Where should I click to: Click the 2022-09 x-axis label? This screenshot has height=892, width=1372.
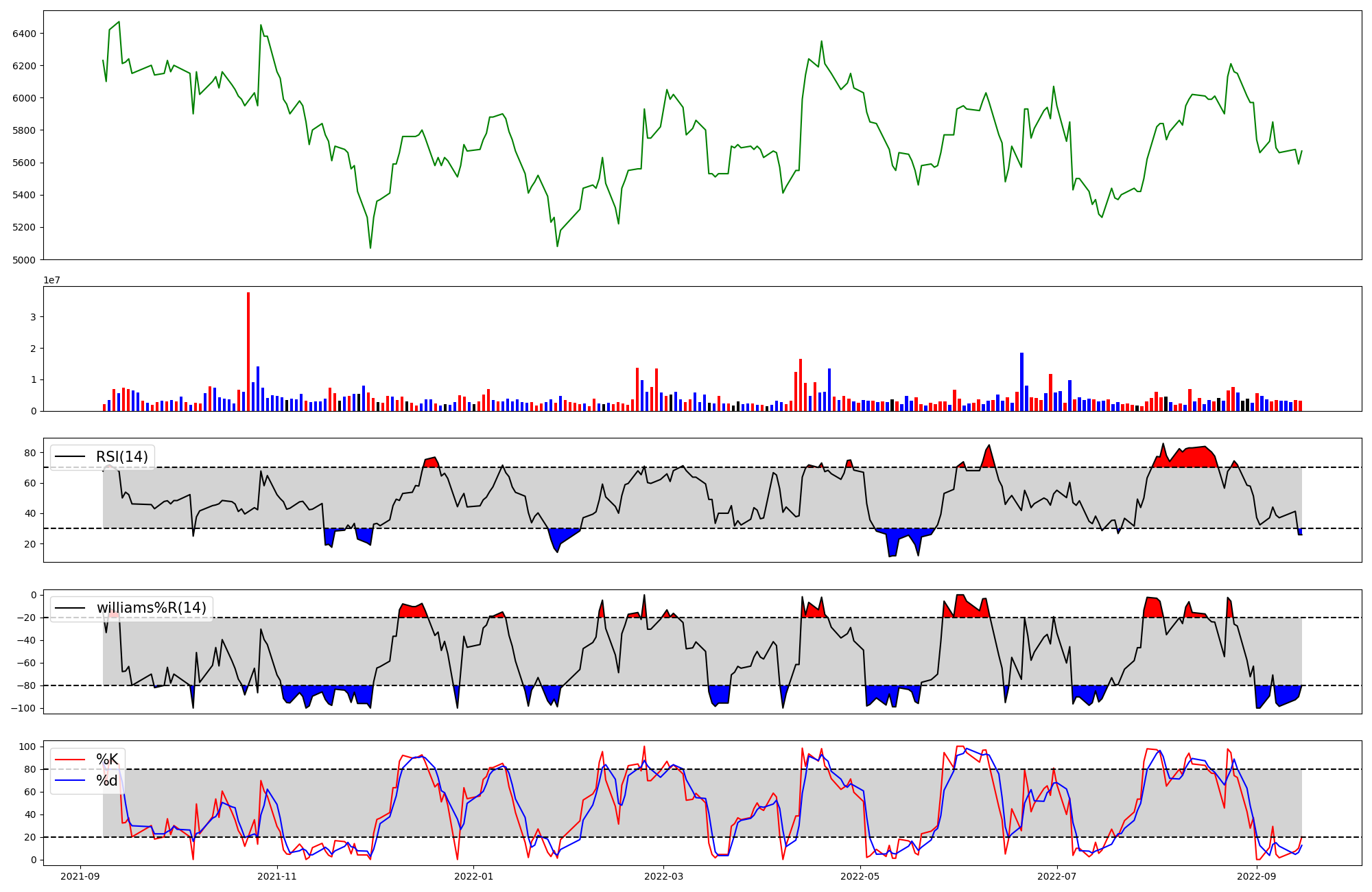tap(1256, 876)
